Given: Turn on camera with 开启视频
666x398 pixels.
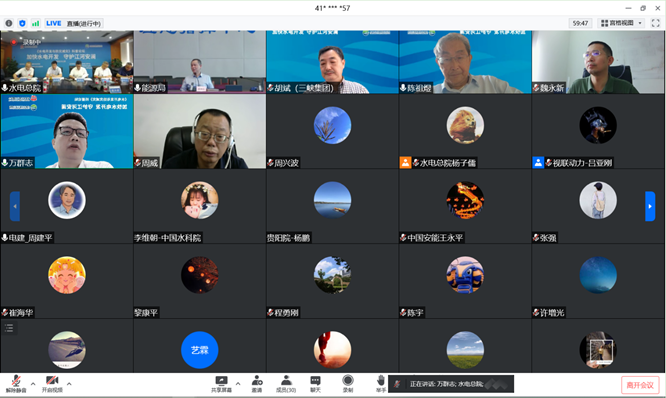Looking at the screenshot, I should click(x=52, y=384).
